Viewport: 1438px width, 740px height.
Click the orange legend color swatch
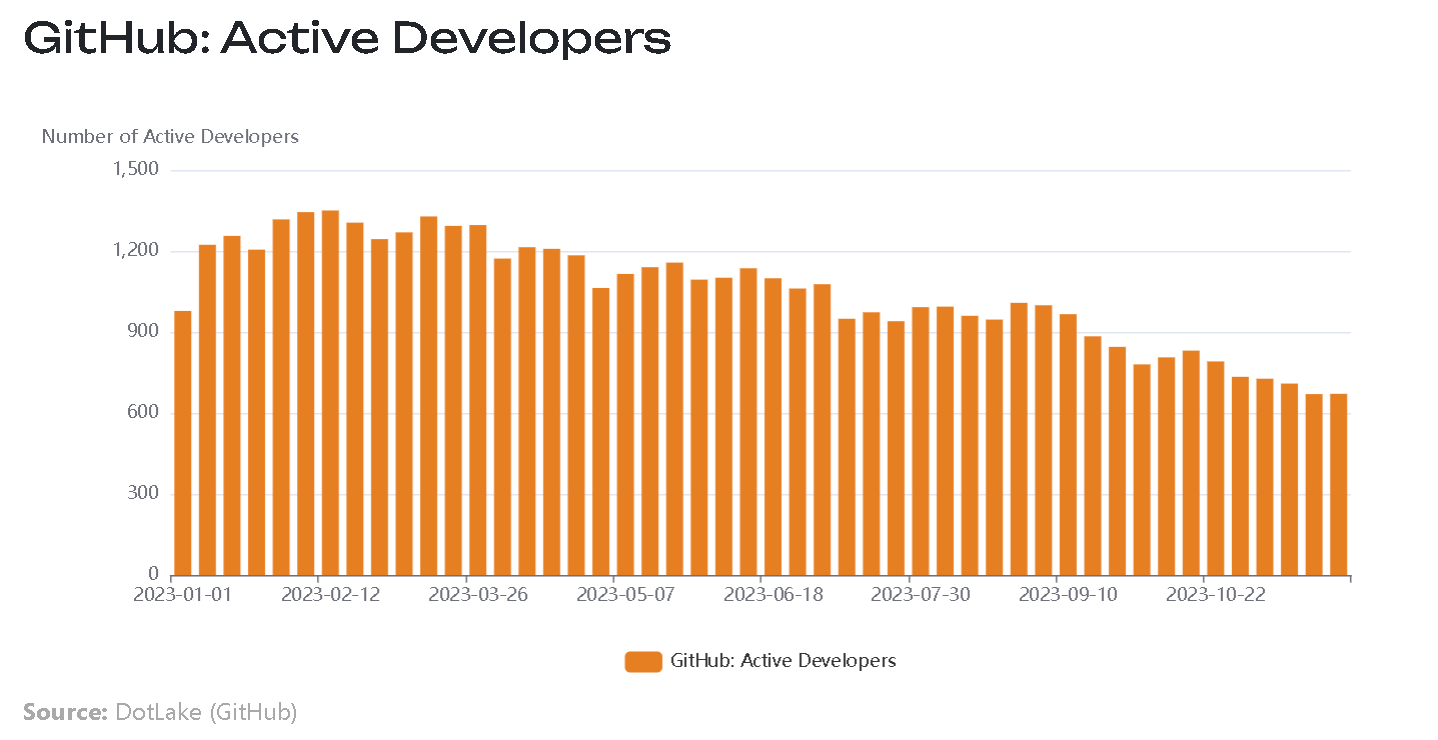643,661
